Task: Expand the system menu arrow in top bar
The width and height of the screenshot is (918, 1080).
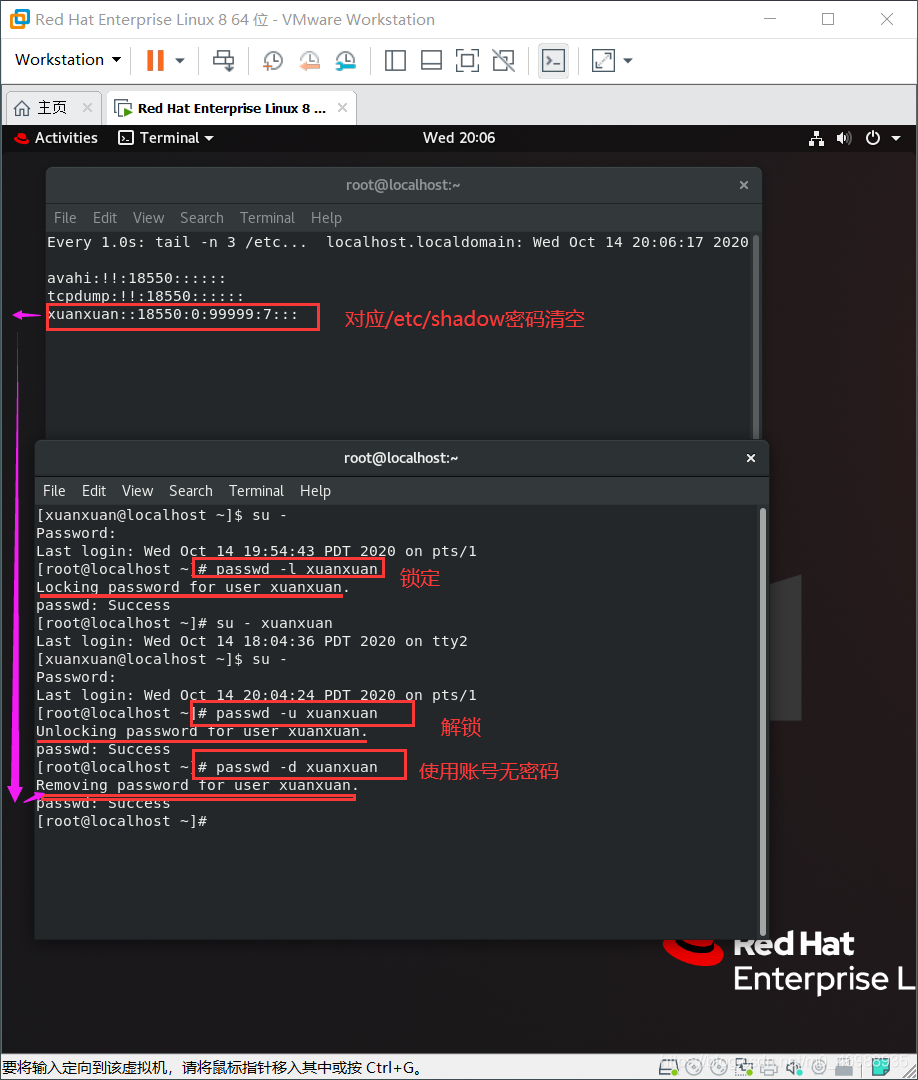Action: 896,138
